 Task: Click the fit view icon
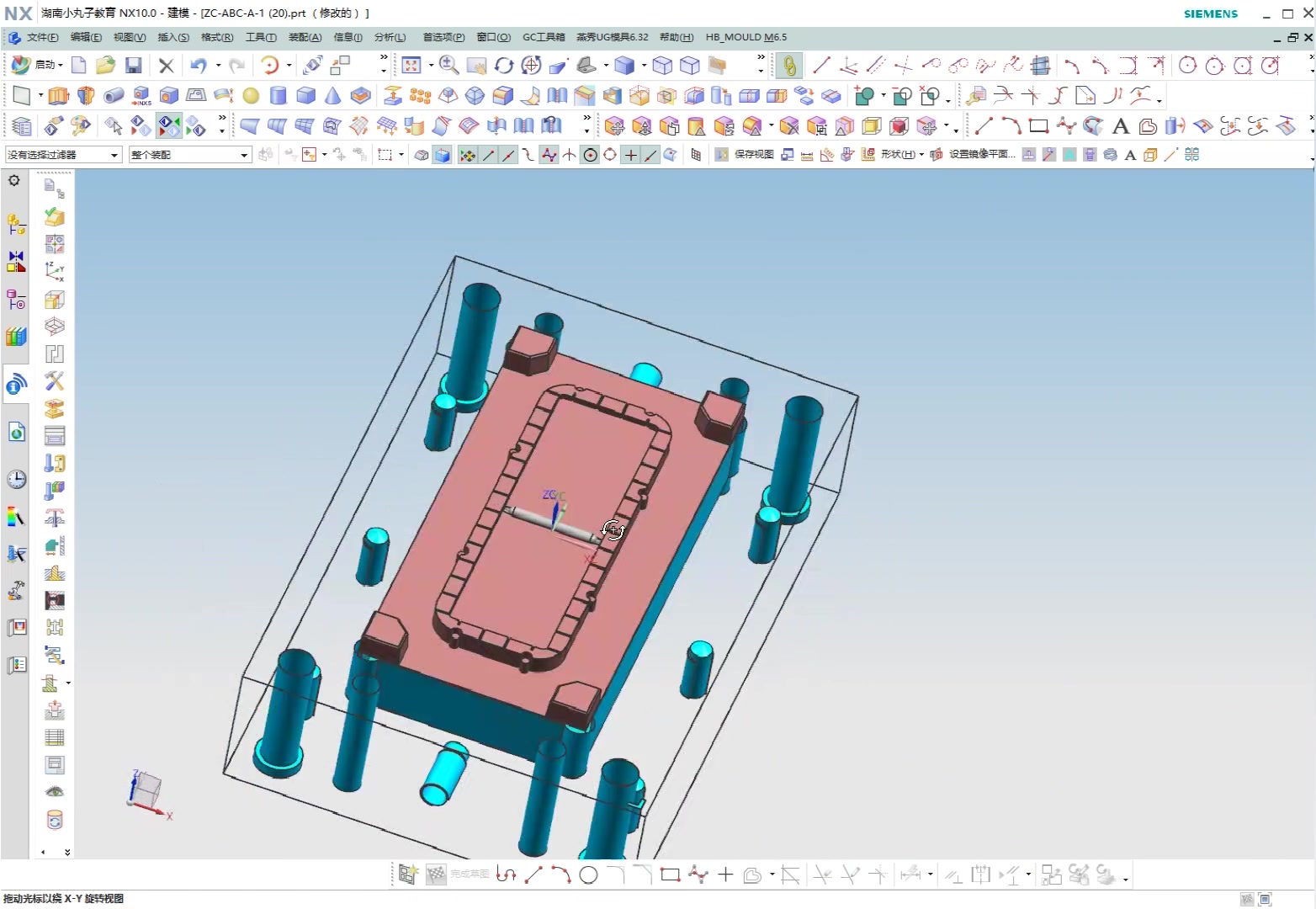(x=411, y=65)
